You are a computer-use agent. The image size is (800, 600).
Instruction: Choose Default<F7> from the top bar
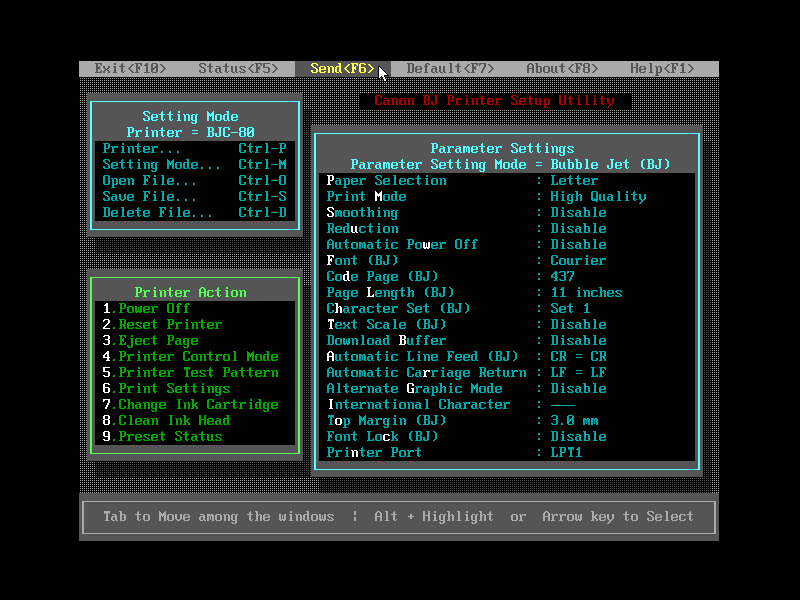pyautogui.click(x=450, y=68)
